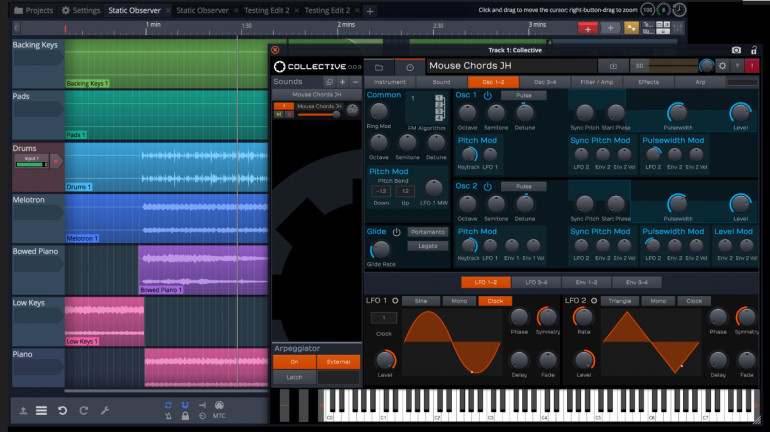770x432 pixels.
Task: Open the SD quality selector
Action: [639, 66]
